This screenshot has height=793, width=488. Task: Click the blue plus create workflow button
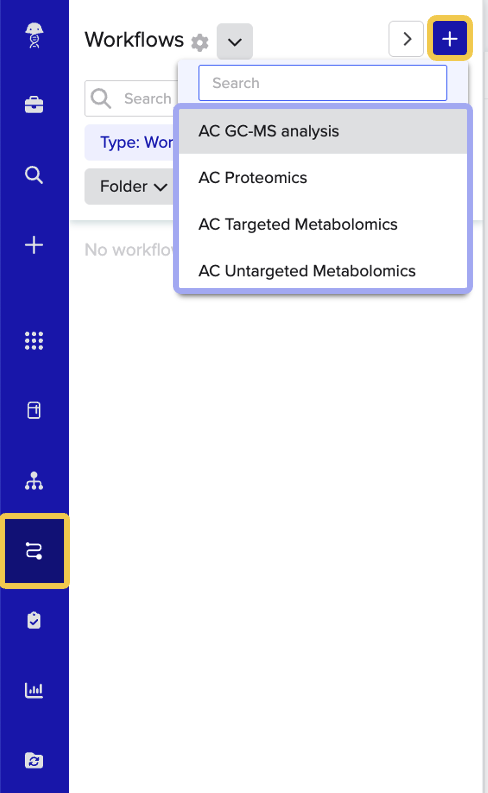pos(450,39)
